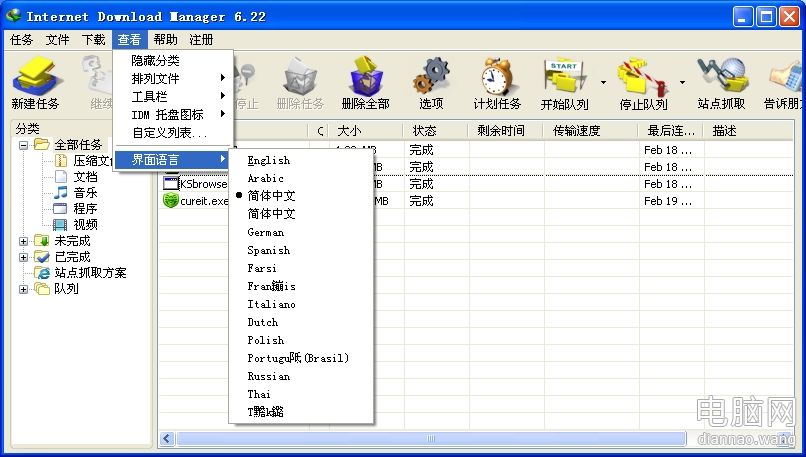Select English in the language submenu
Viewport: 806px width, 457px height.
[x=269, y=160]
